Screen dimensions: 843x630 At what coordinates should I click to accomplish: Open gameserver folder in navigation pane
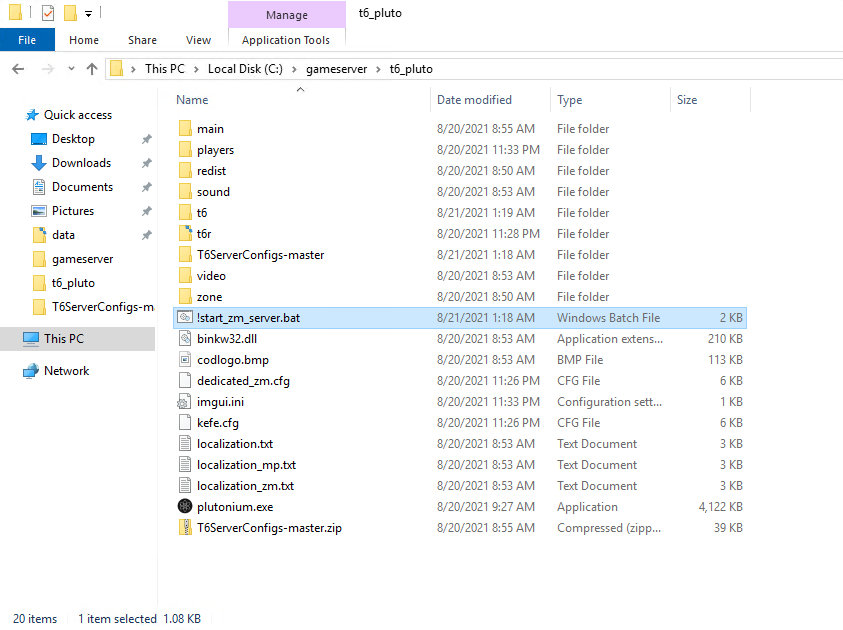(83, 259)
